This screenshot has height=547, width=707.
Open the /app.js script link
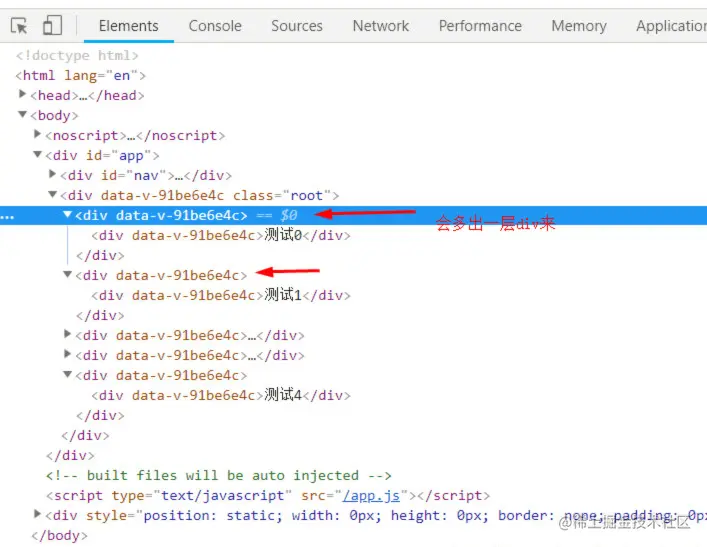click(x=371, y=496)
